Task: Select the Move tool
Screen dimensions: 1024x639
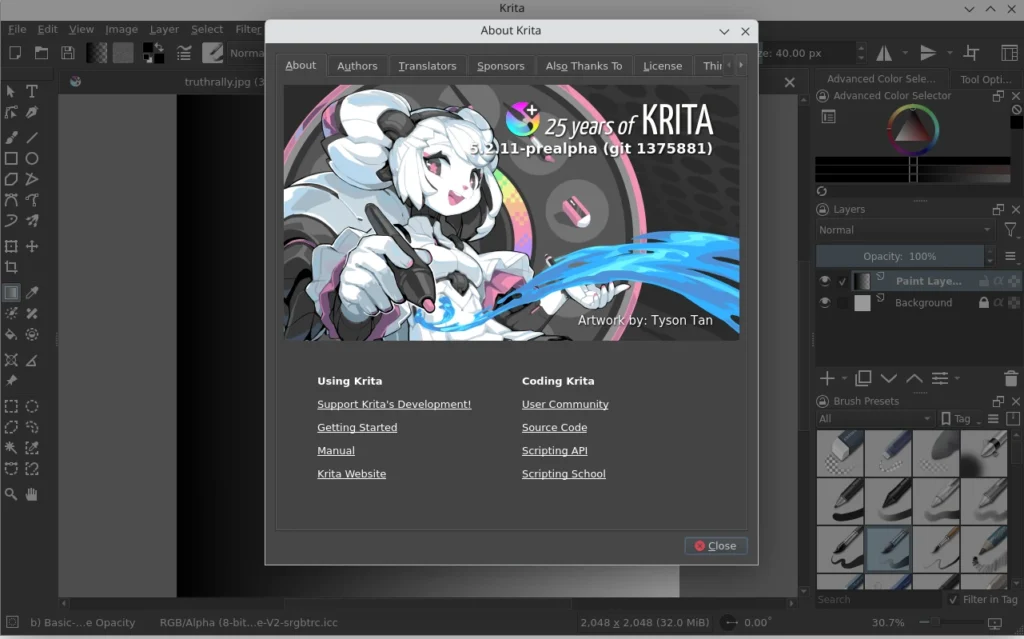Action: coord(31,246)
